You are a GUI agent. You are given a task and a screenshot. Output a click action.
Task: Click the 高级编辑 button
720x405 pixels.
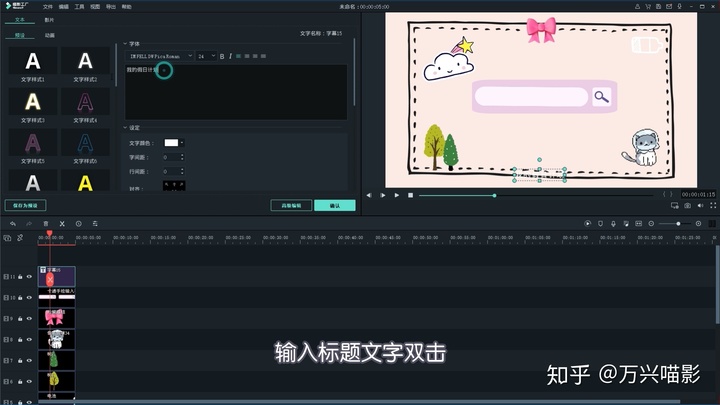pyautogui.click(x=291, y=205)
